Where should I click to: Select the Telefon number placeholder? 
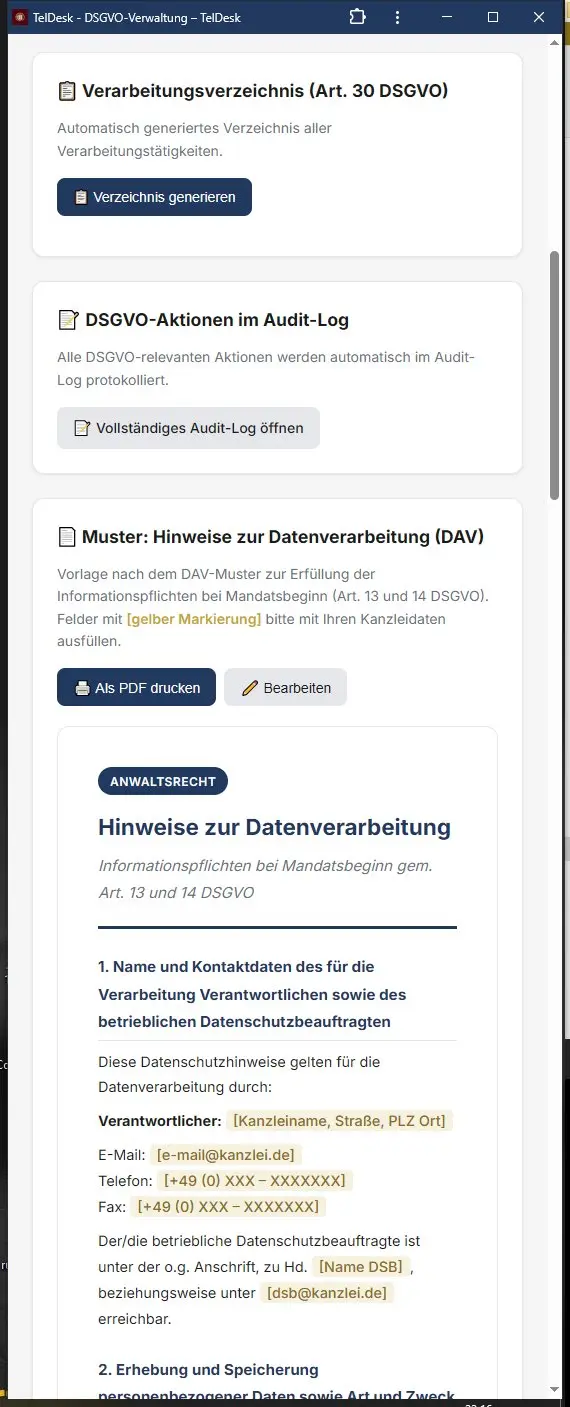[x=255, y=1181]
